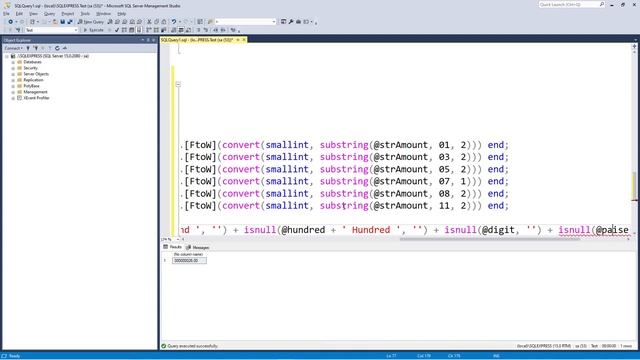Expand the Databases folder node
The width and height of the screenshot is (640, 360).
click(x=13, y=62)
